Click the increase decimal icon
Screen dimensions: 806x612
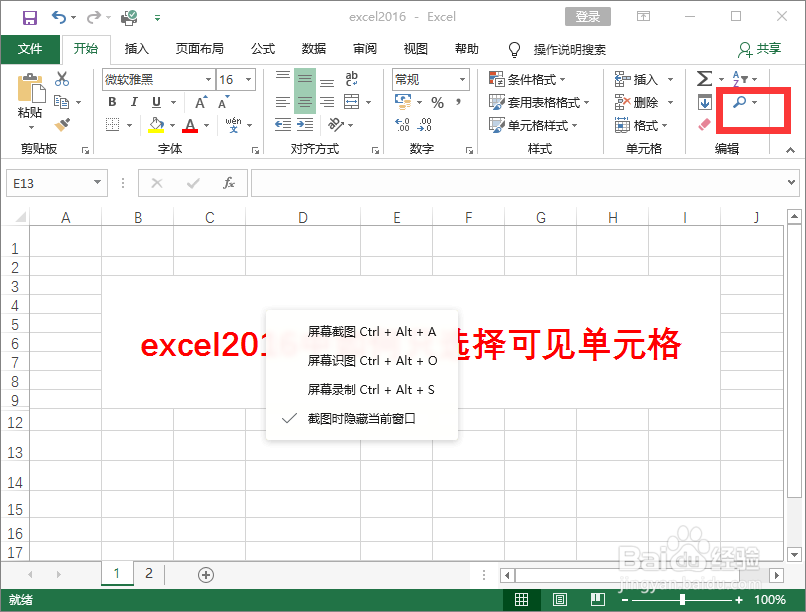click(402, 124)
